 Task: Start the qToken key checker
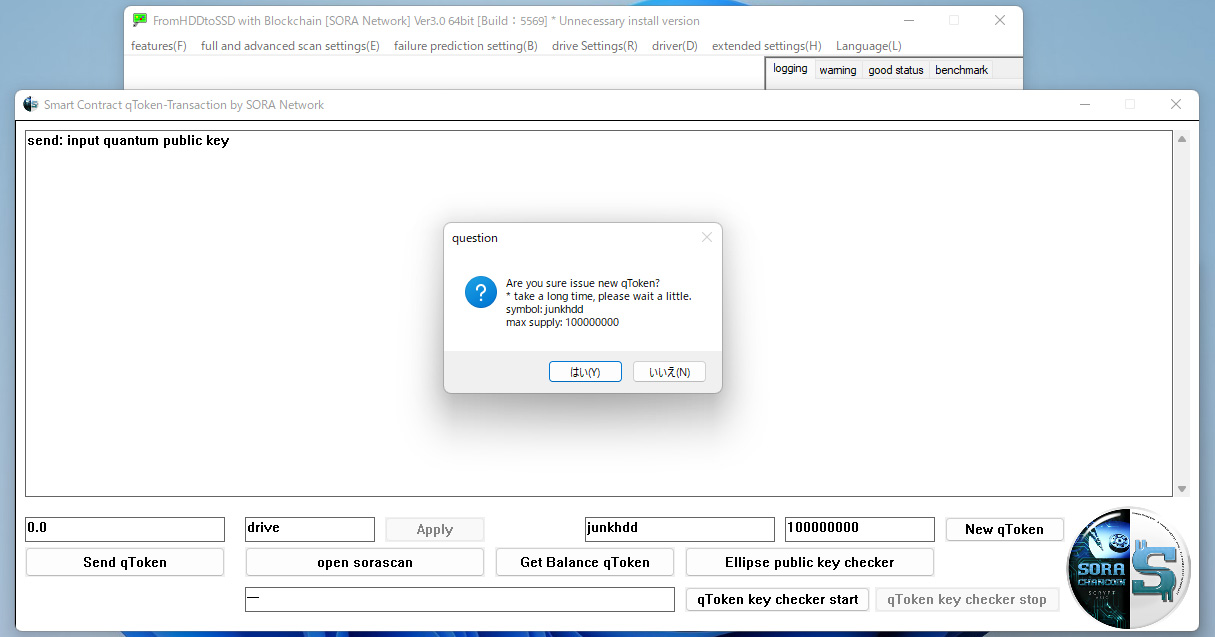pyautogui.click(x=777, y=599)
